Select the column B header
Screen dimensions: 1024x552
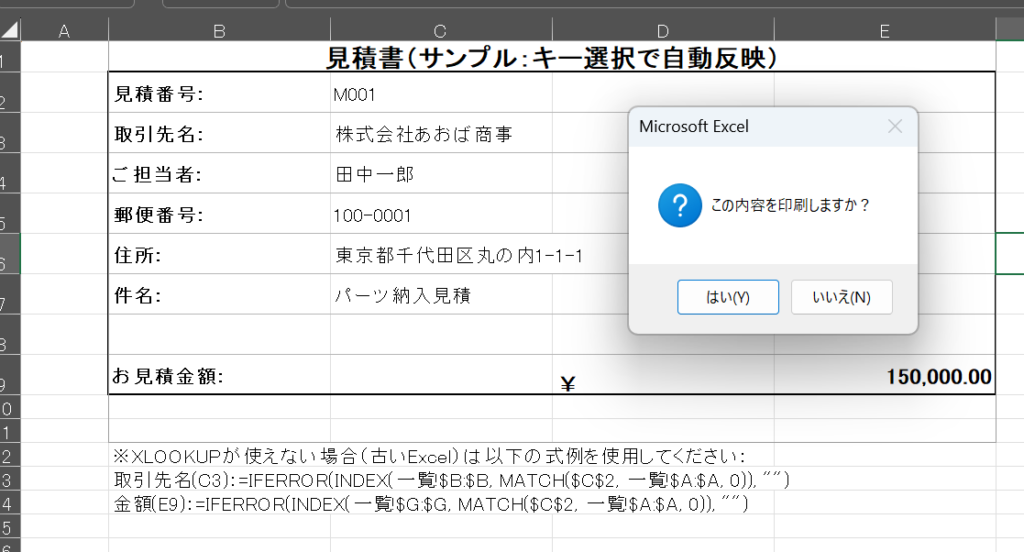(x=219, y=31)
